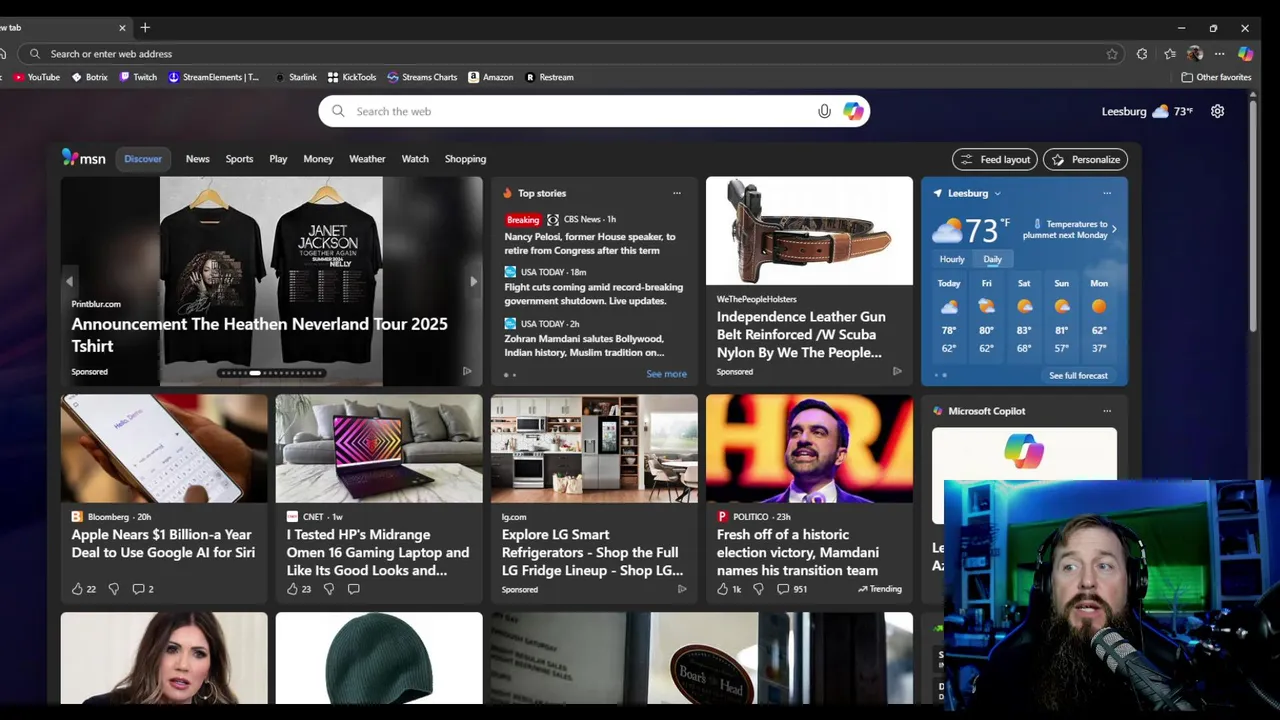Open the Restream bookmark
The width and height of the screenshot is (1280, 720).
550,77
